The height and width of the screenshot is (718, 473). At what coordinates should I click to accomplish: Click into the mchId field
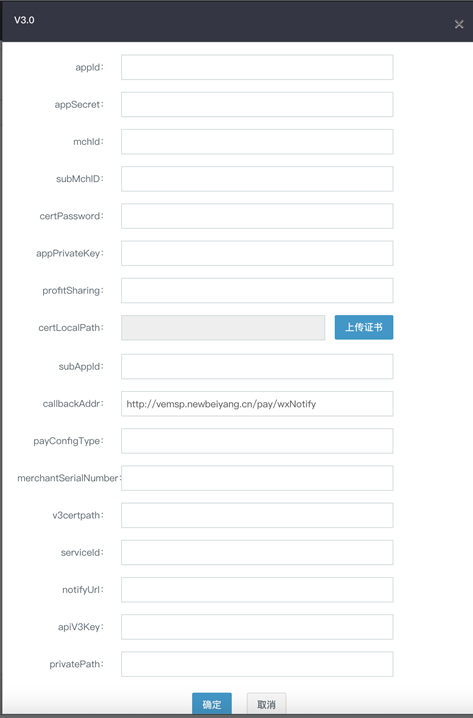pos(257,141)
